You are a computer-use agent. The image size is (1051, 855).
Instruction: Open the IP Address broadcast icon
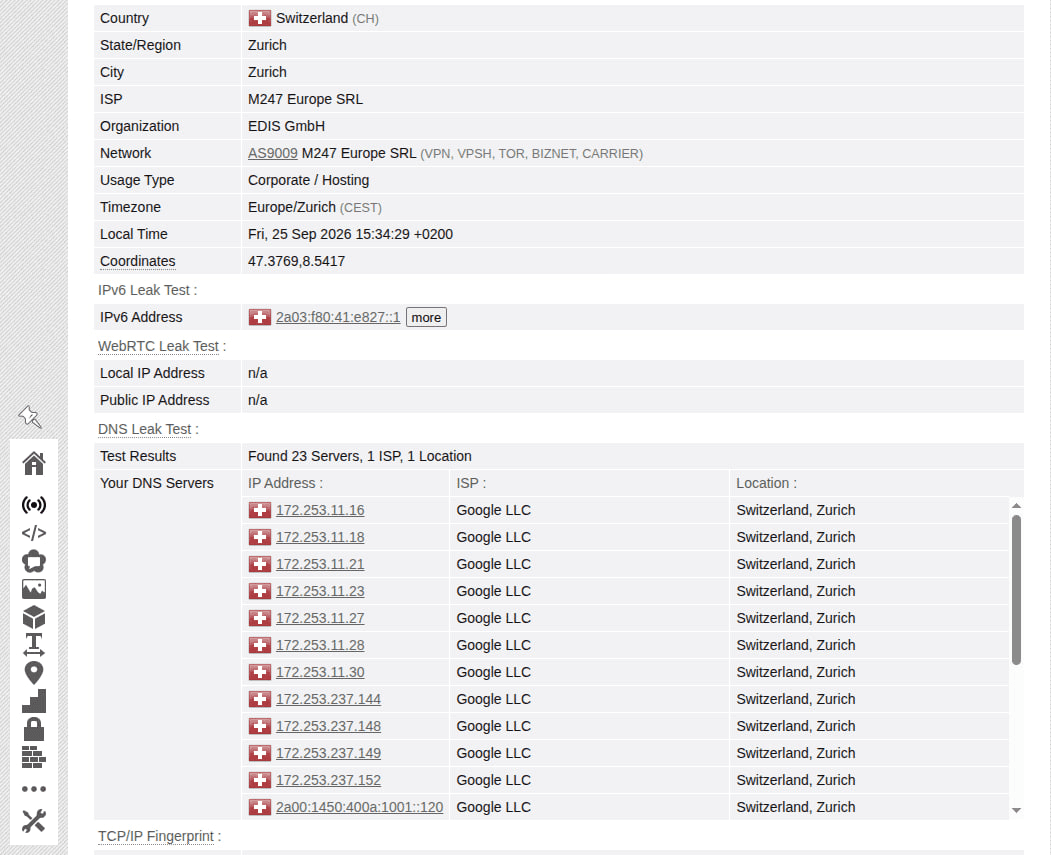pyautogui.click(x=34, y=505)
